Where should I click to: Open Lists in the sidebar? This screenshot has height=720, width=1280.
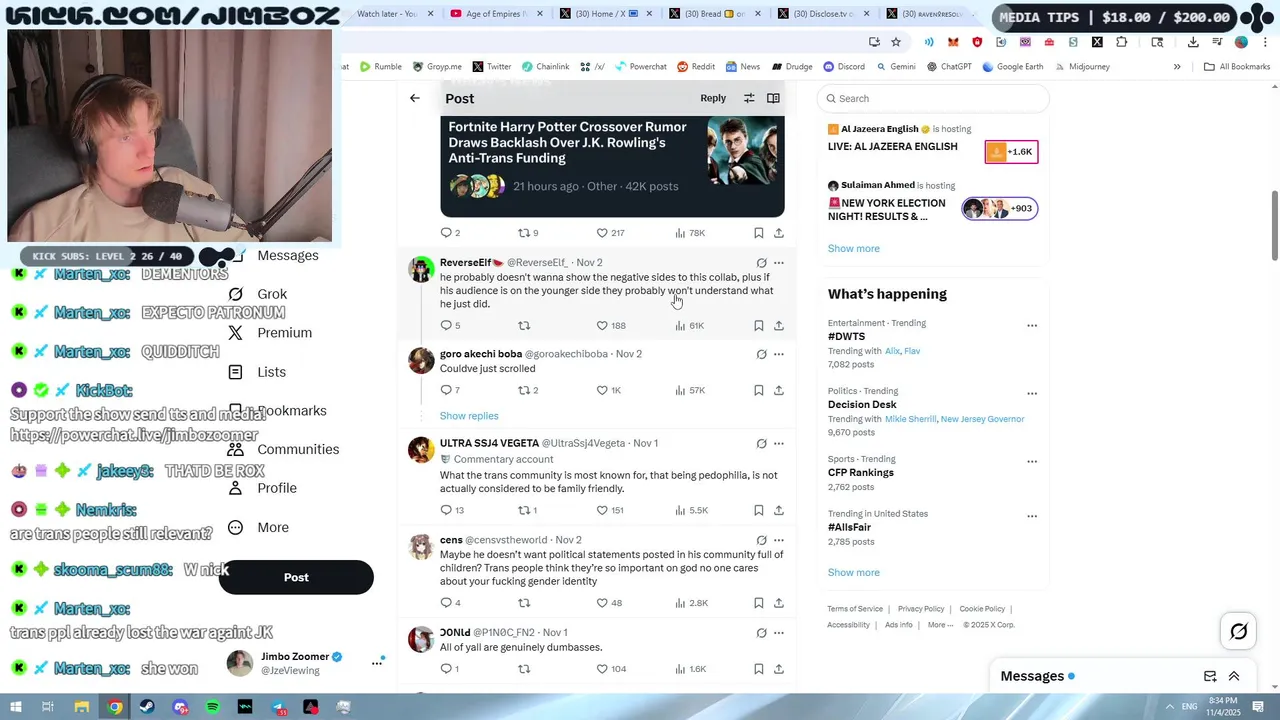(257, 372)
